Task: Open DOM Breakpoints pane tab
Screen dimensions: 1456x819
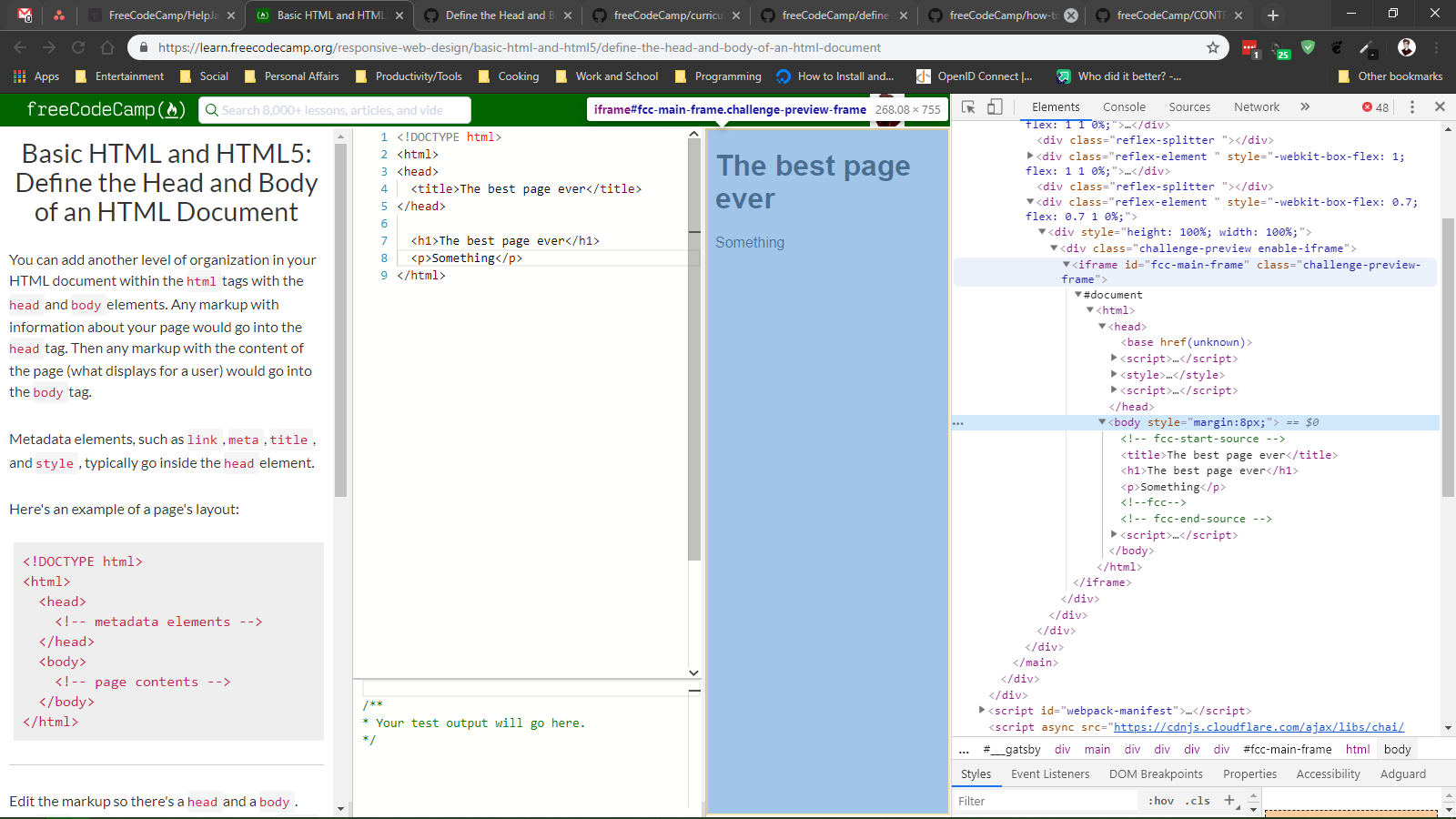Action: (1156, 774)
